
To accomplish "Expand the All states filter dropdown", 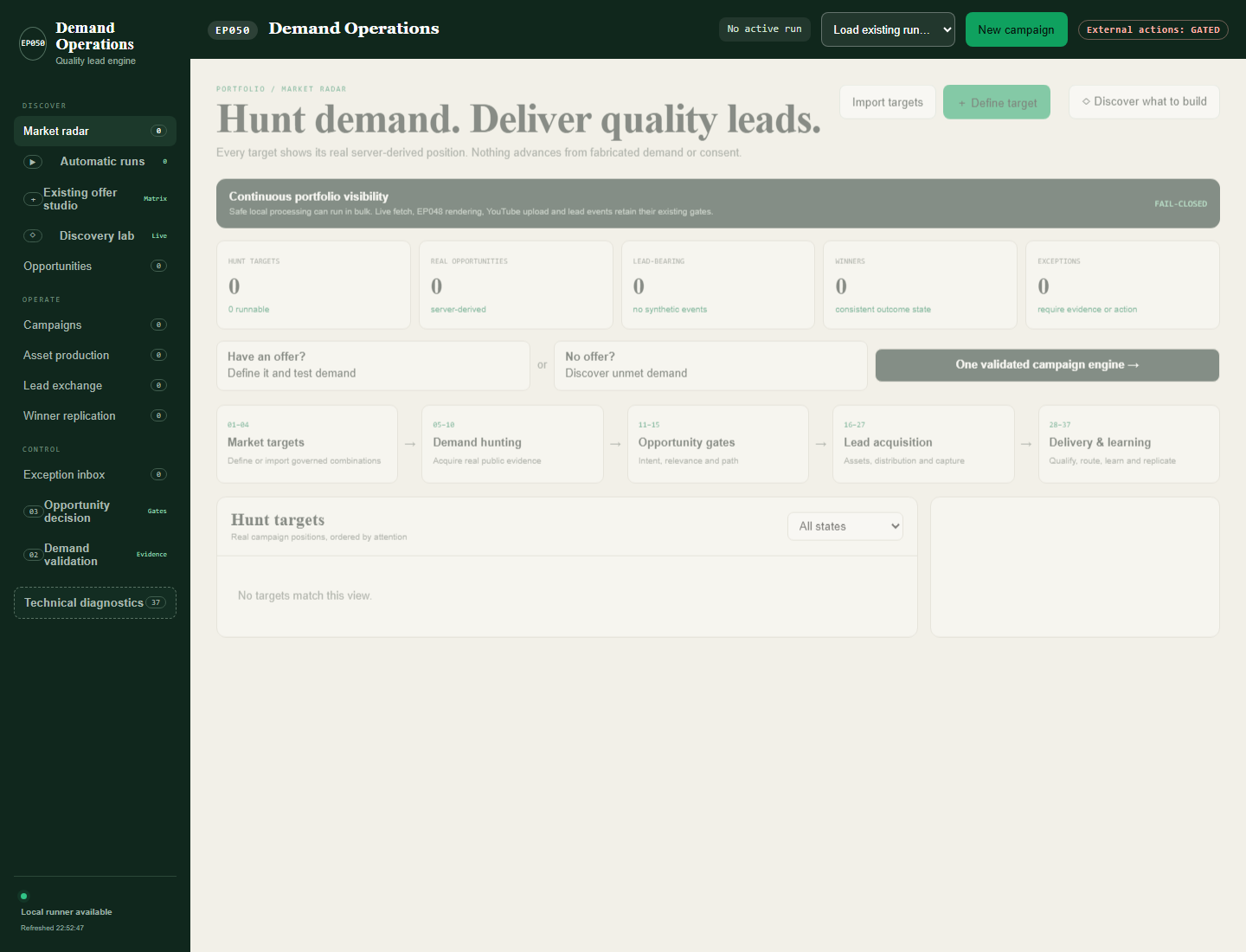I will 845,526.
